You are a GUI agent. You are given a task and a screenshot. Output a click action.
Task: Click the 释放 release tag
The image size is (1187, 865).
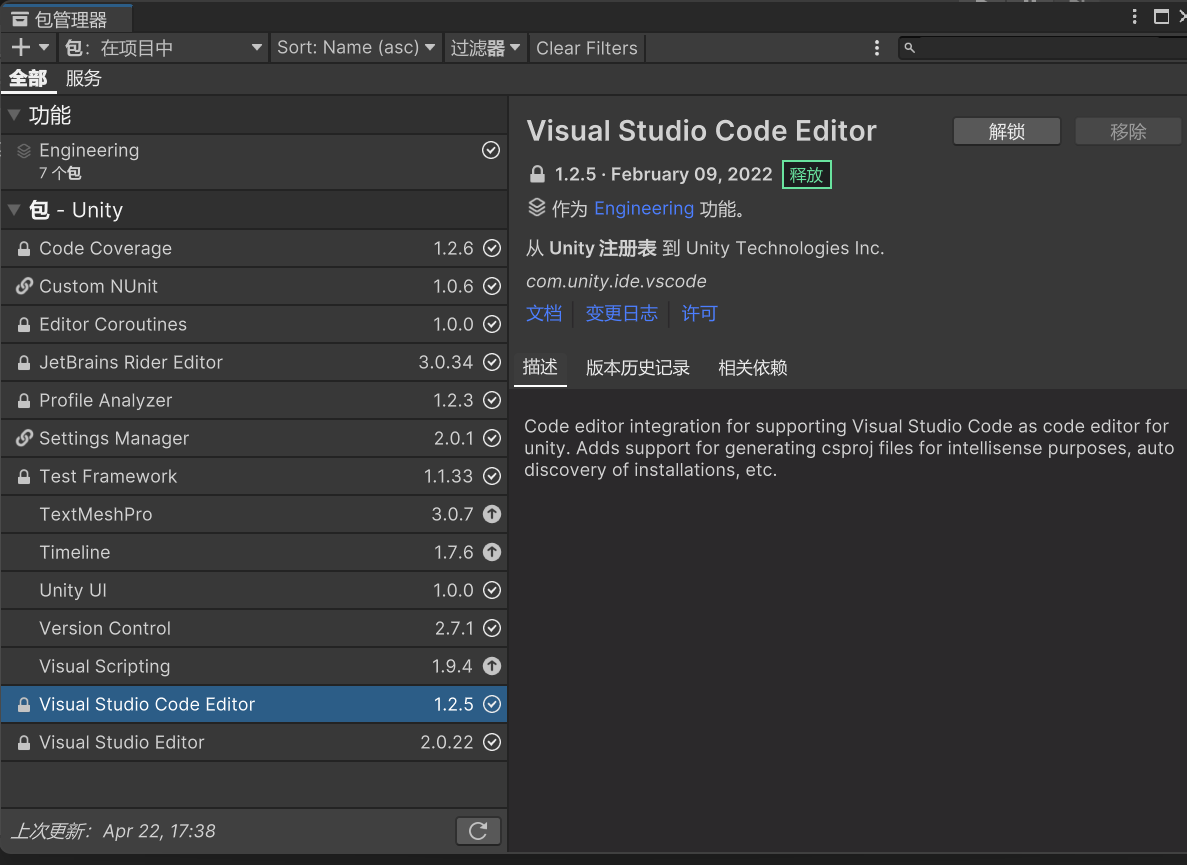(806, 175)
